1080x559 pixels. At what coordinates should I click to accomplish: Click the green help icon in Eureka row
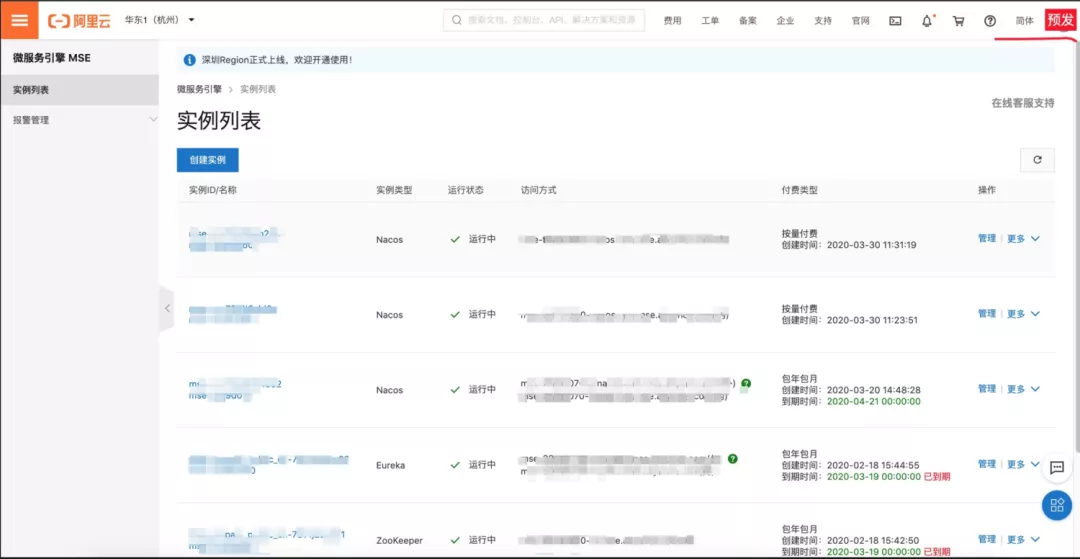coord(732,458)
